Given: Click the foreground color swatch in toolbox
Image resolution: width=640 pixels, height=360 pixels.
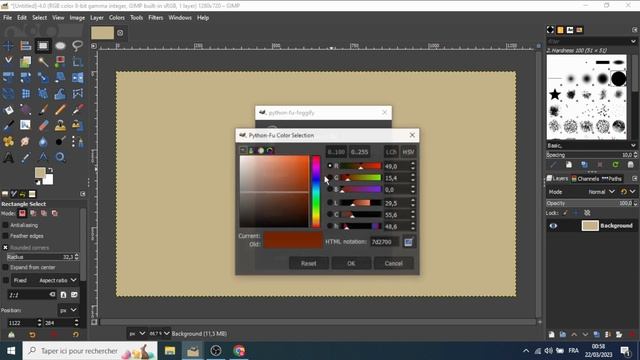Looking at the screenshot, I should tap(40, 173).
